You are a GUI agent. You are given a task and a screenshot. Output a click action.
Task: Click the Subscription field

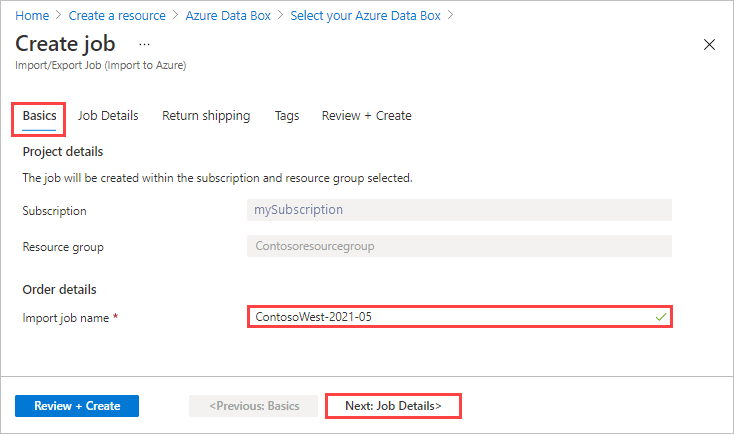pos(459,210)
